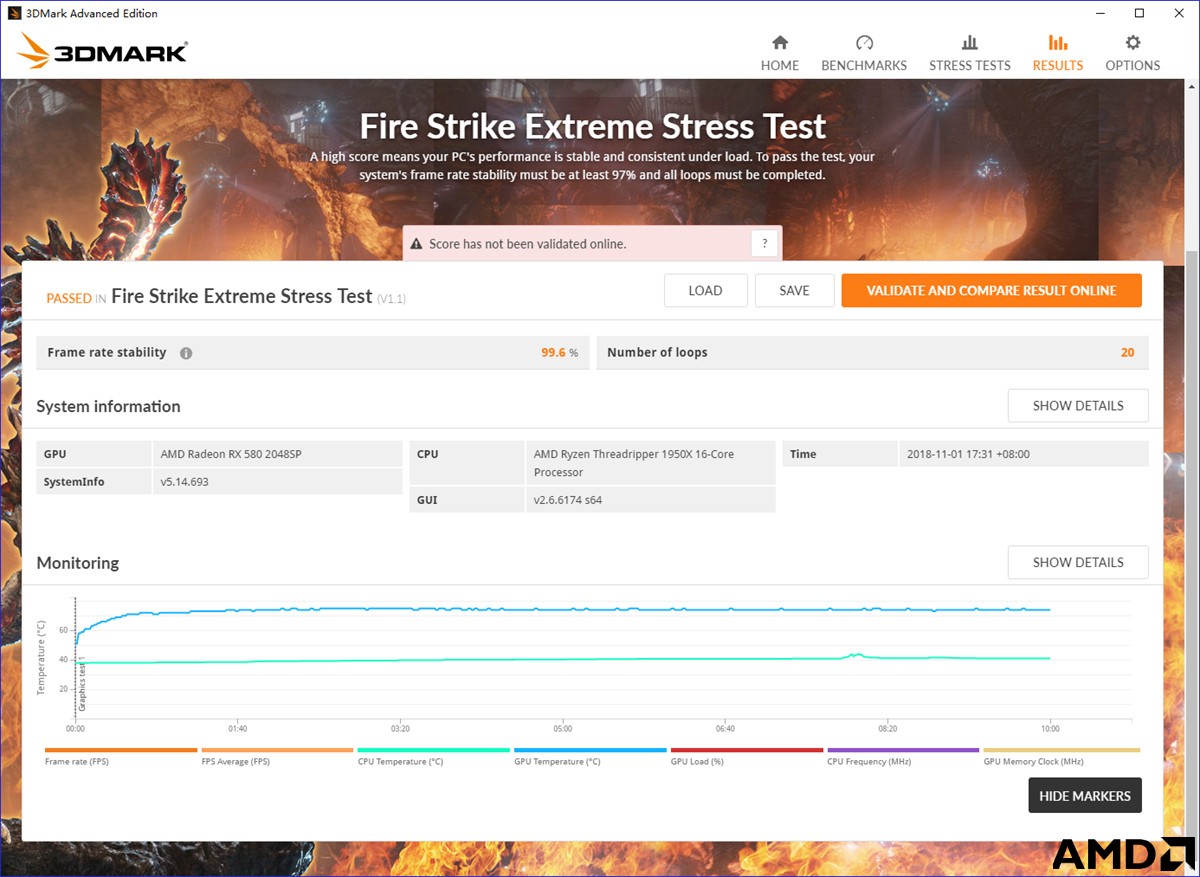Click the 99.6 % frame rate stability value
Image resolution: width=1200 pixels, height=877 pixels.
(559, 353)
